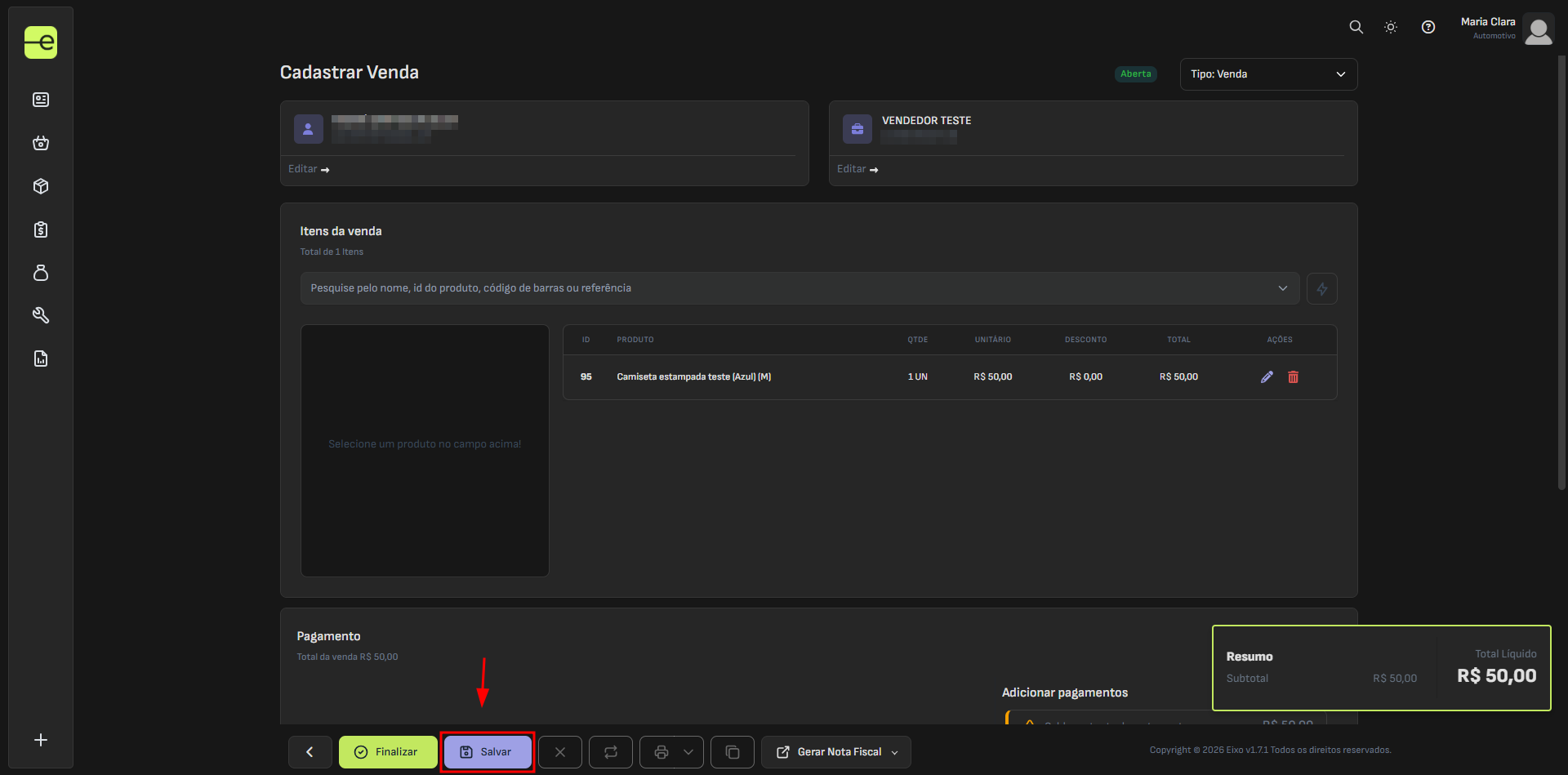
Task: Open the wrench tools sidebar icon
Action: [x=41, y=315]
